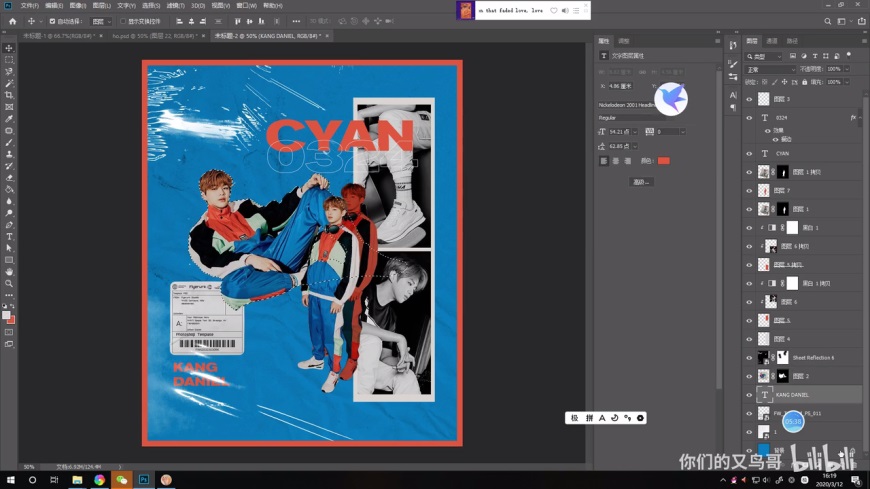Select the Horizontal Type tool
870x489 pixels.
click(x=9, y=236)
